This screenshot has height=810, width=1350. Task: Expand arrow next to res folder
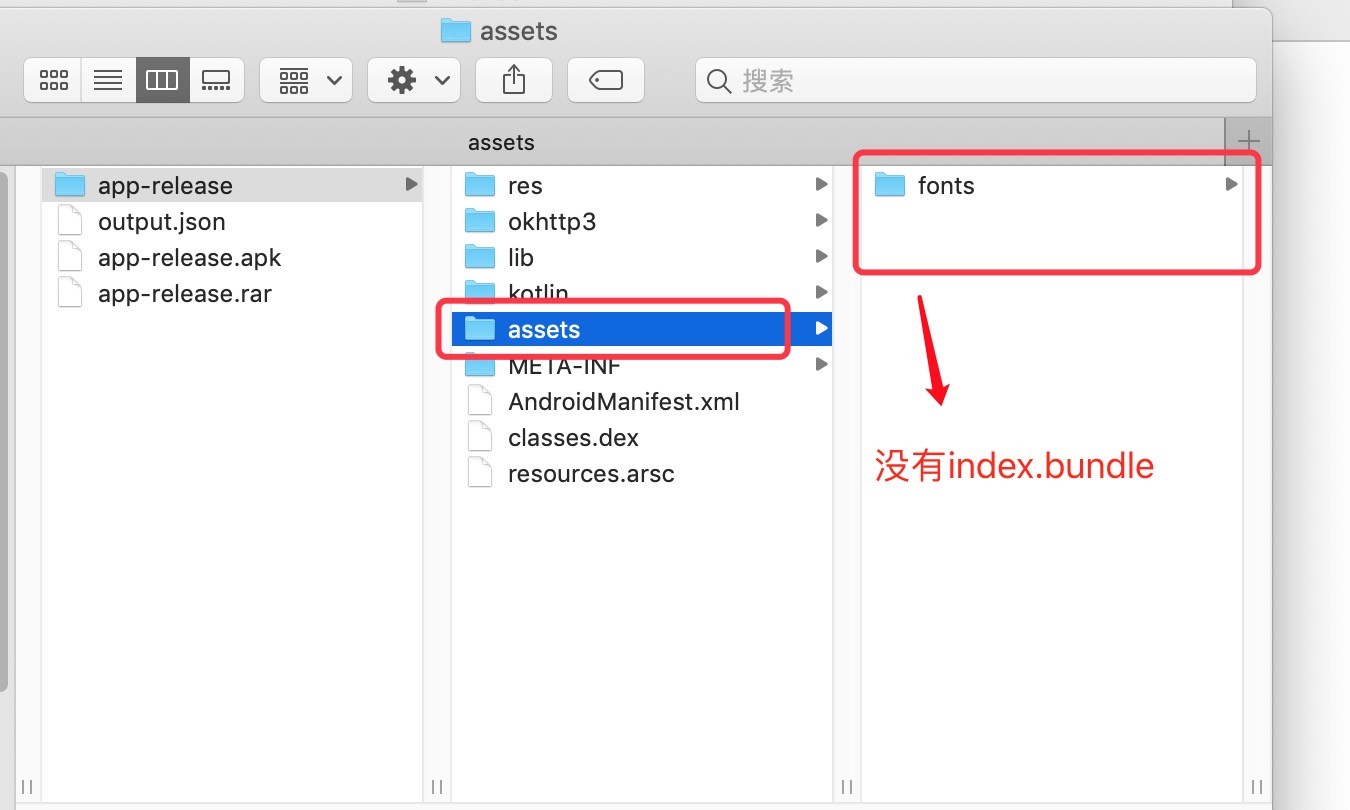click(821, 184)
